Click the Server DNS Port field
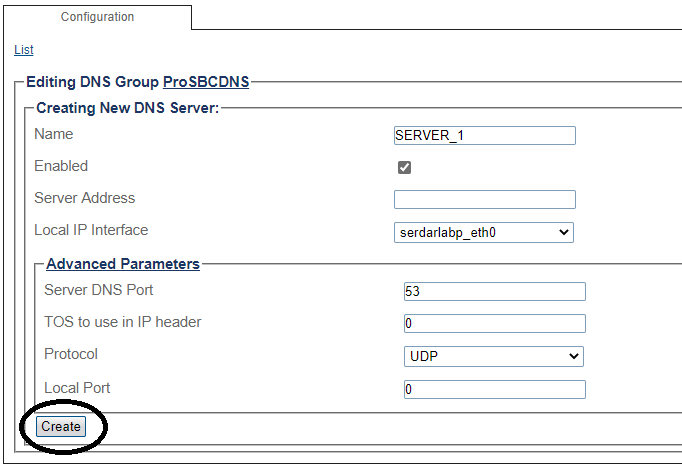The image size is (682, 470). 494,291
